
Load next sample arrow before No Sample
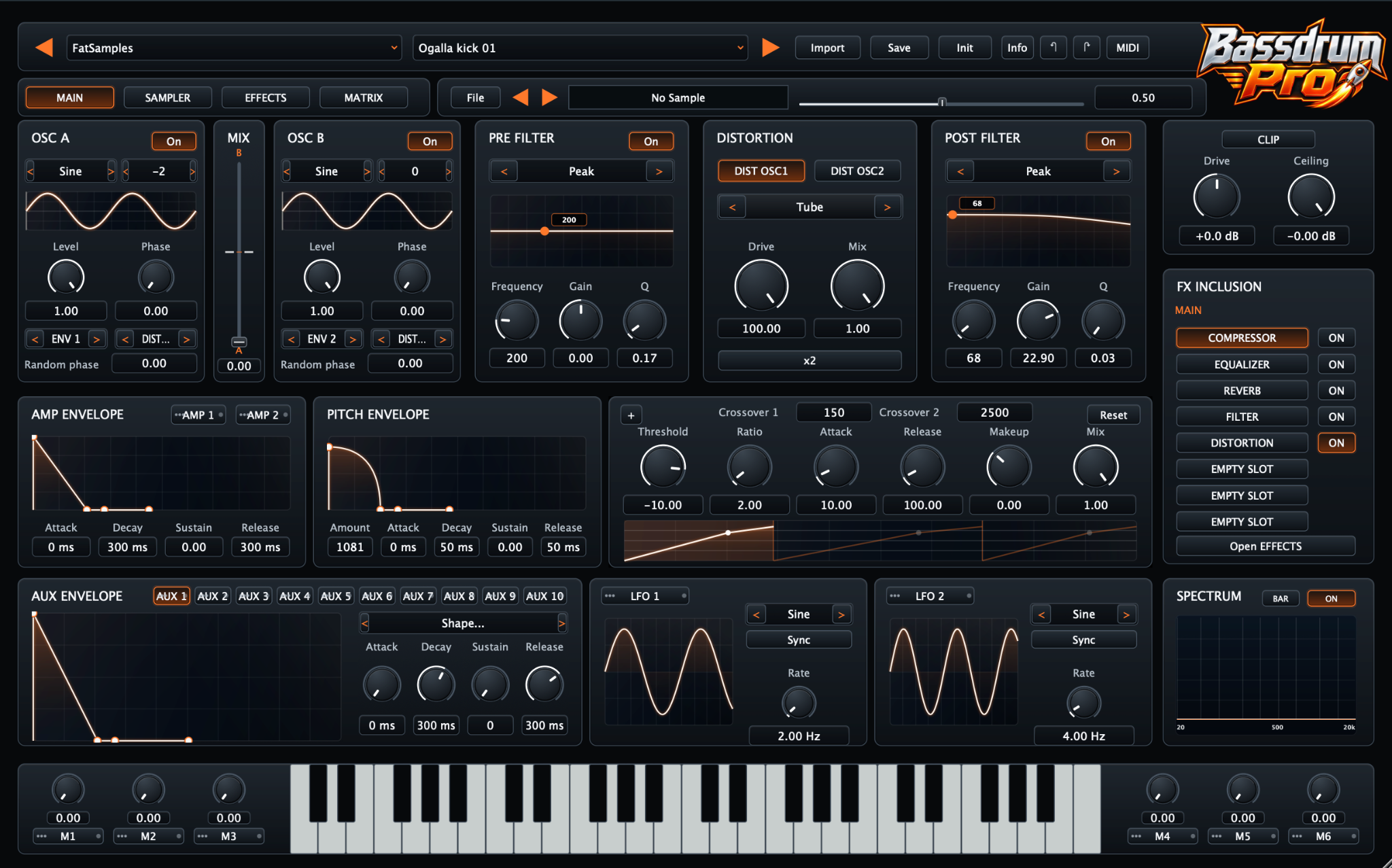tap(549, 97)
